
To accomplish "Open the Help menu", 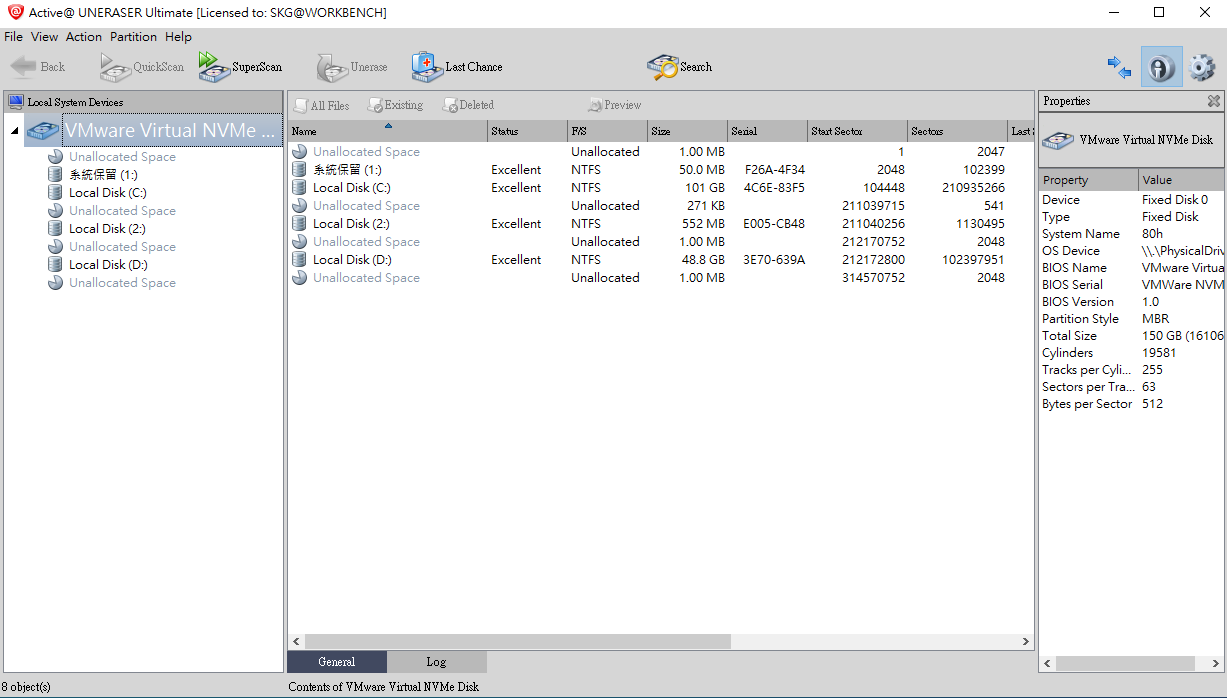I will [x=178, y=37].
